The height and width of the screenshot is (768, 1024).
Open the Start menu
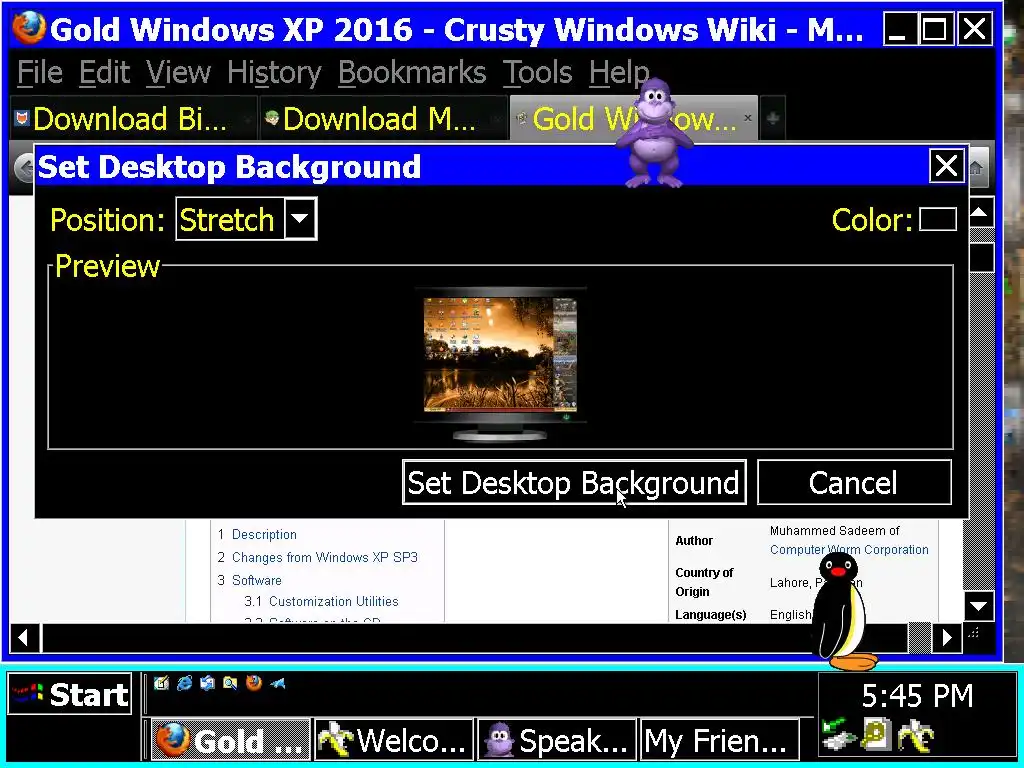click(70, 694)
